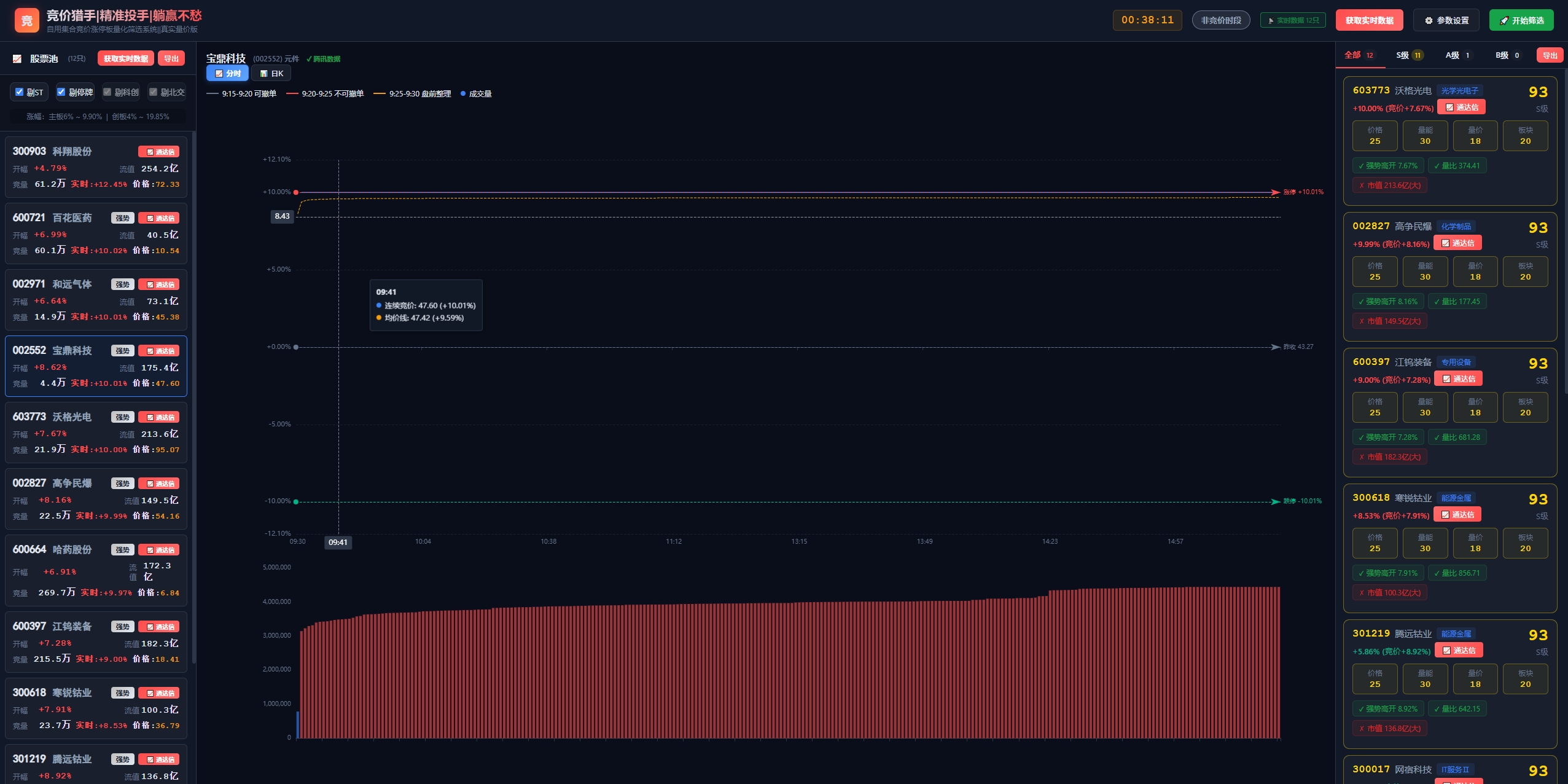Toggle the 剔停牌 checkbox

pyautogui.click(x=61, y=92)
